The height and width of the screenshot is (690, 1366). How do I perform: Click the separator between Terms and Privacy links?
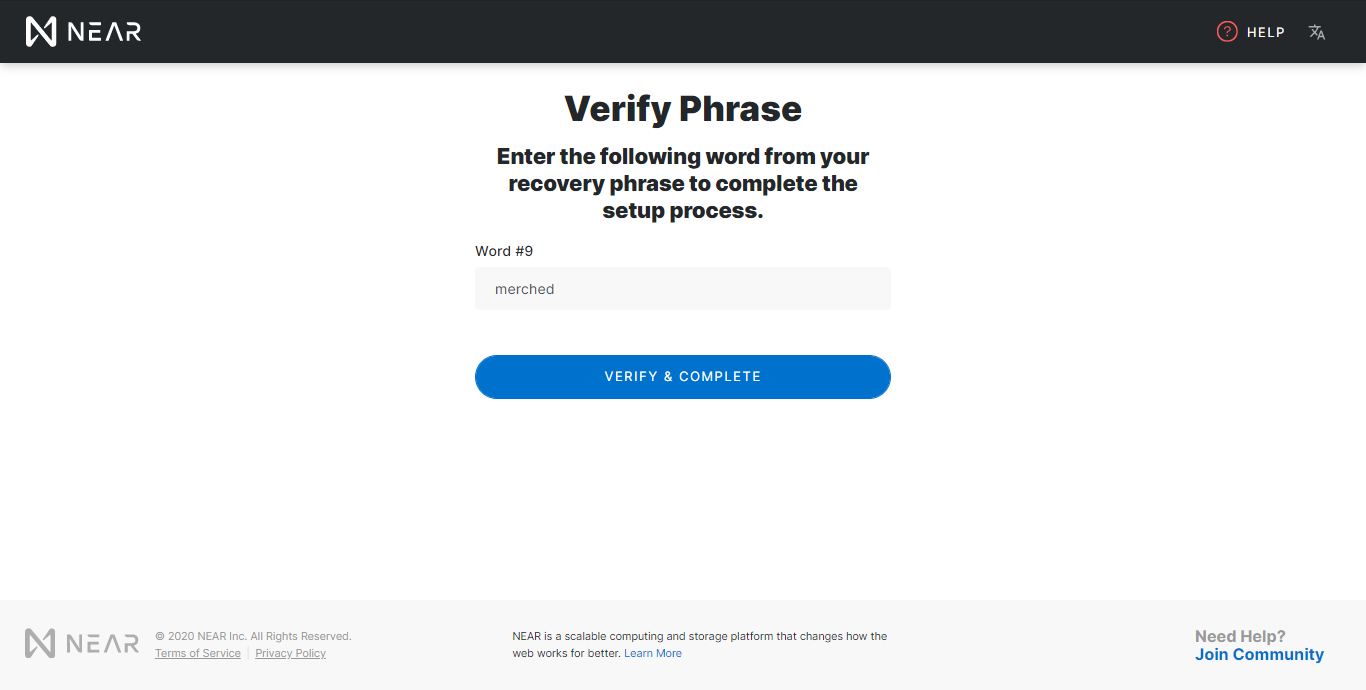248,654
